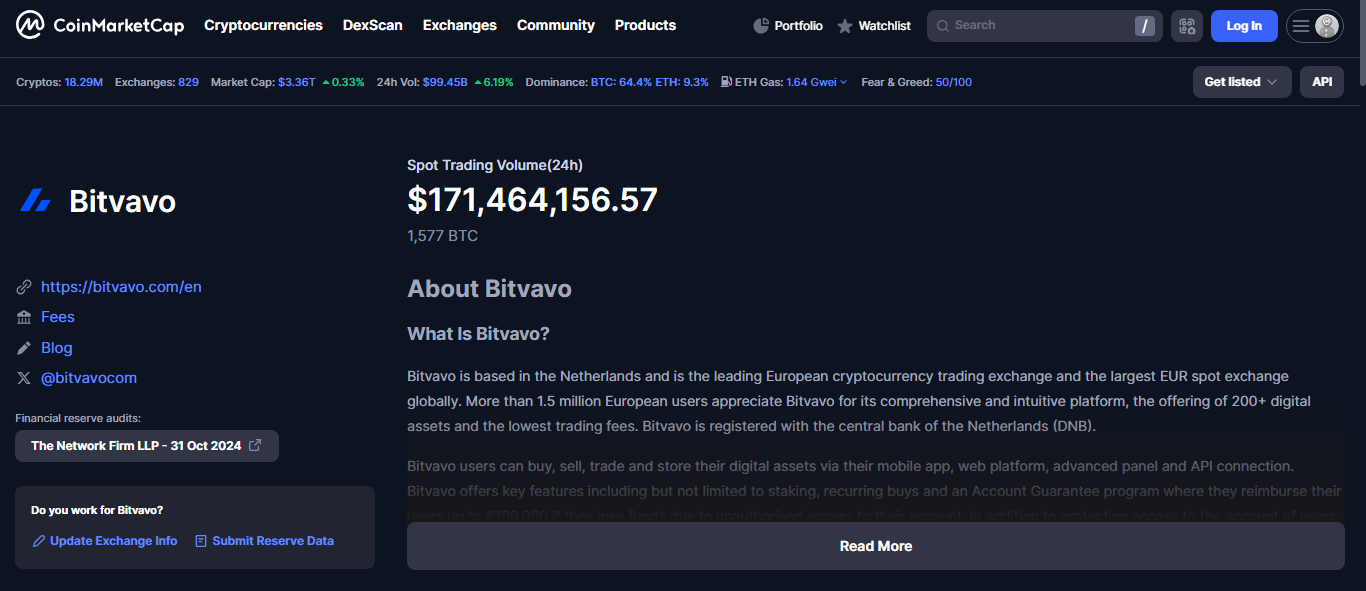Click the About Bitvavo heading
The image size is (1366, 591).
[489, 289]
